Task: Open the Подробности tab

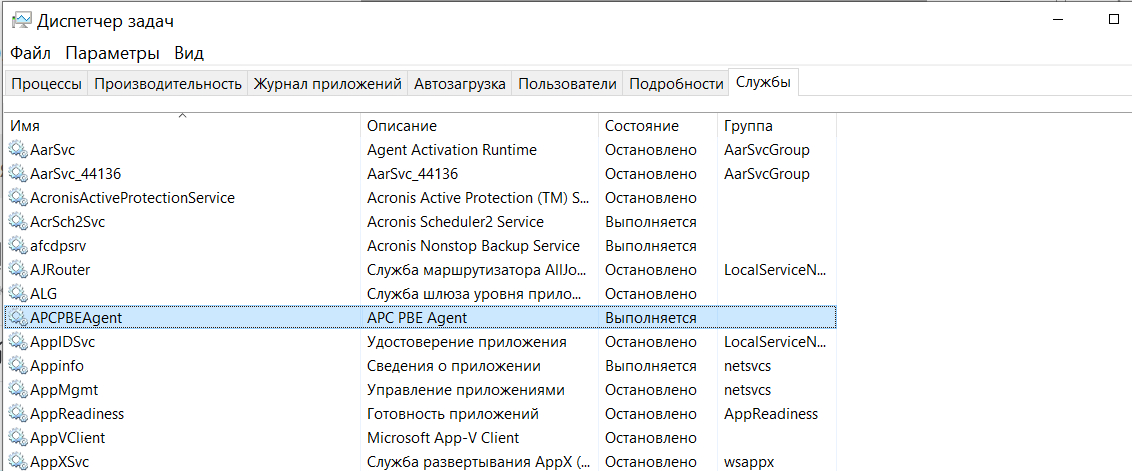Action: point(676,84)
